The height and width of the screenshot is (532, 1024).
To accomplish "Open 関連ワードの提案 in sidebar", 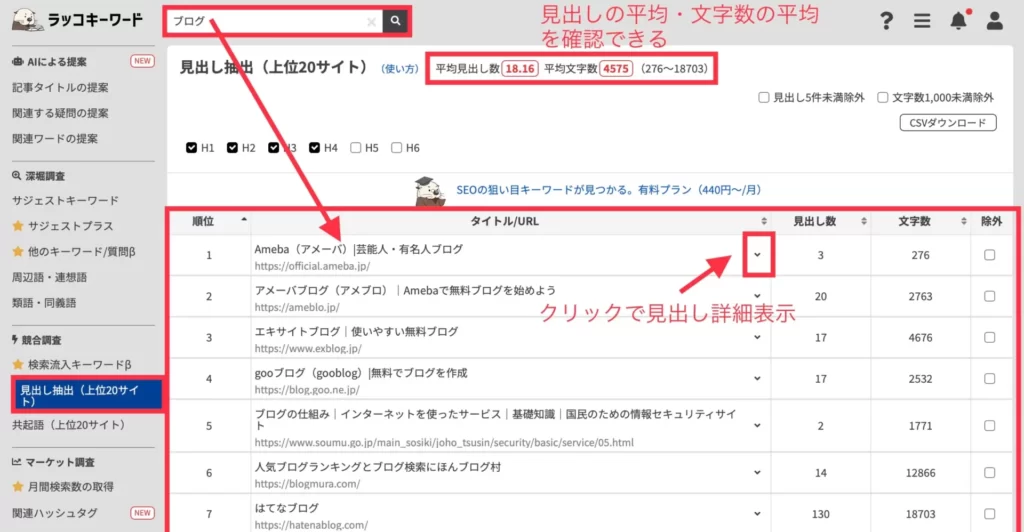I will click(x=55, y=138).
